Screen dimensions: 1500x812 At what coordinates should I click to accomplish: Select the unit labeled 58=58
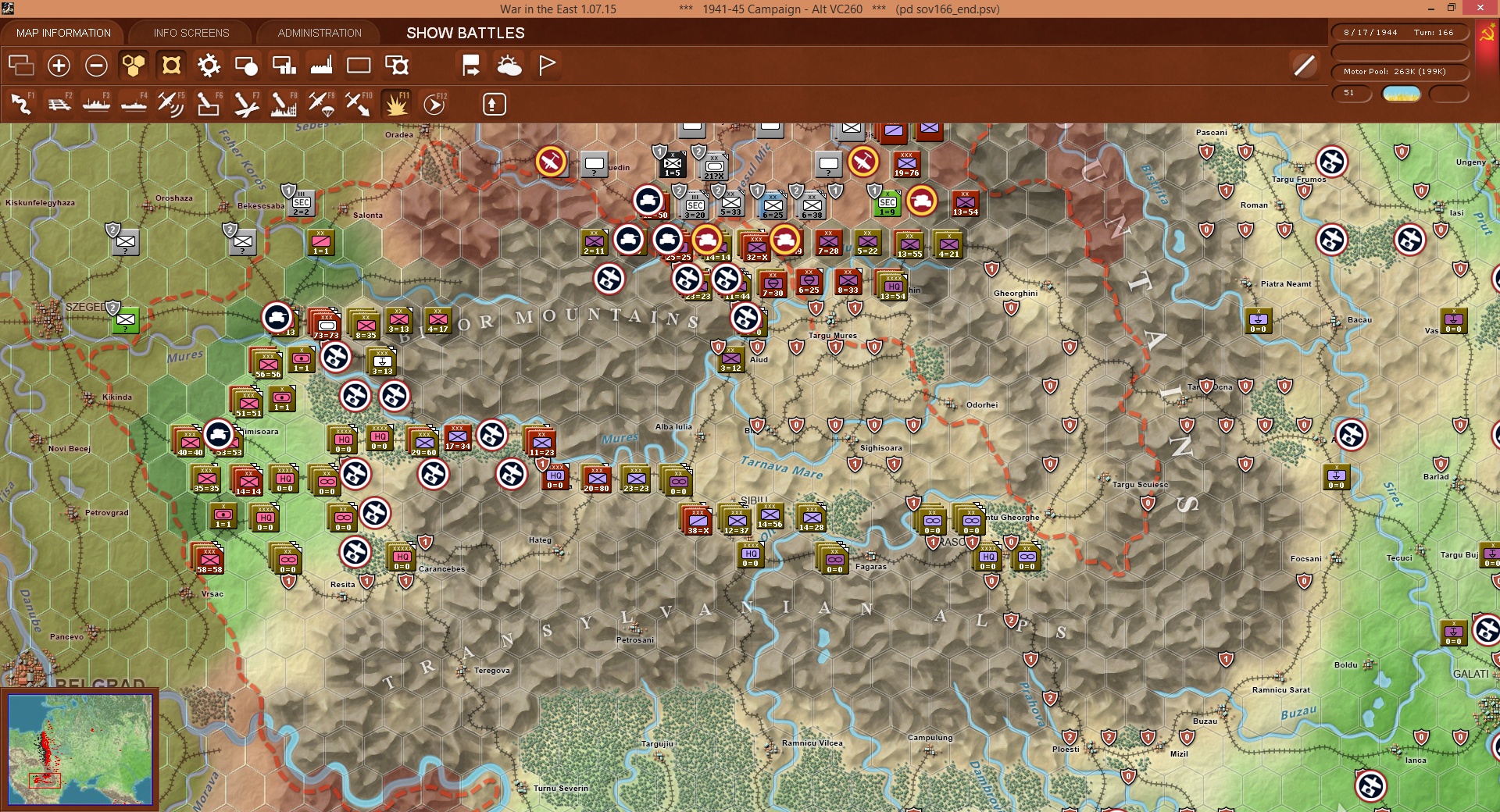[x=209, y=559]
